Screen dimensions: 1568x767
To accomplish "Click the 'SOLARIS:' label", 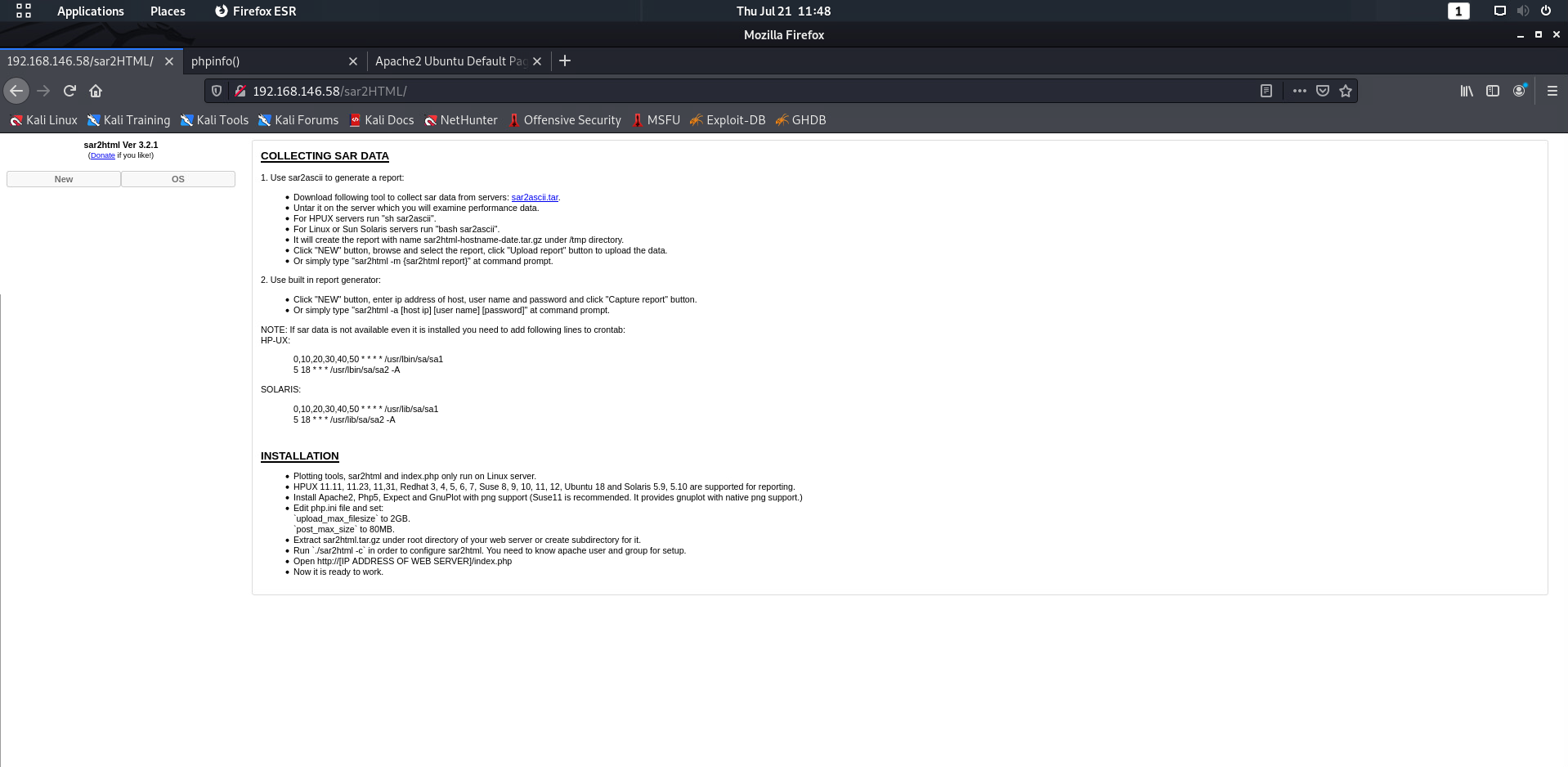I will 280,389.
